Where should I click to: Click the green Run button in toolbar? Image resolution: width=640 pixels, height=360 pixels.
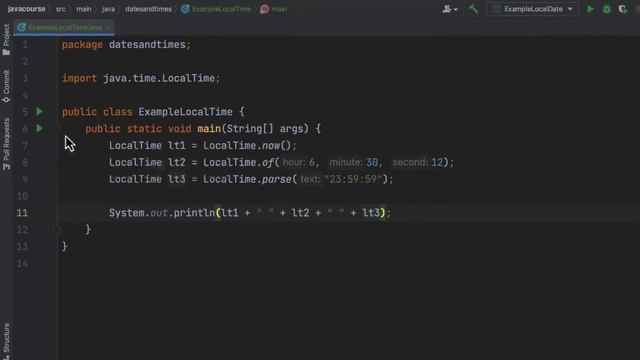click(x=590, y=9)
